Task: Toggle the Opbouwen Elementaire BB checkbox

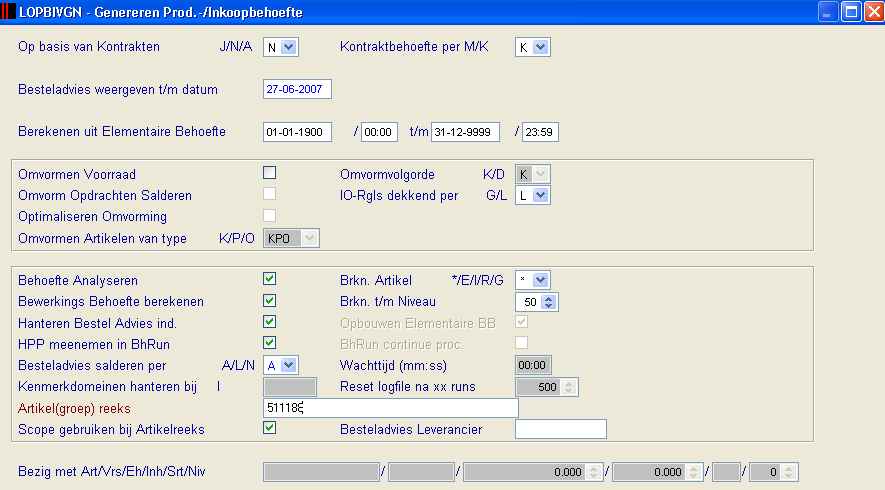Action: (522, 322)
